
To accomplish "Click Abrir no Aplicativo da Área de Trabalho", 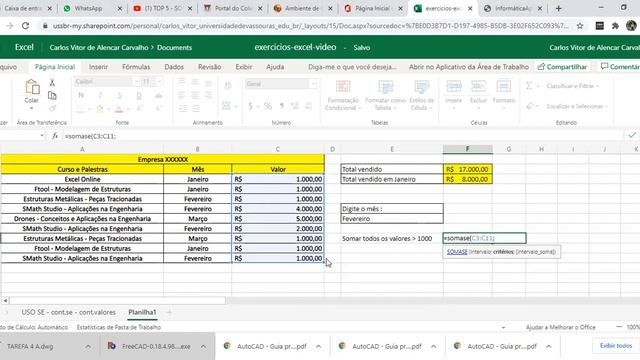I will [x=469, y=67].
